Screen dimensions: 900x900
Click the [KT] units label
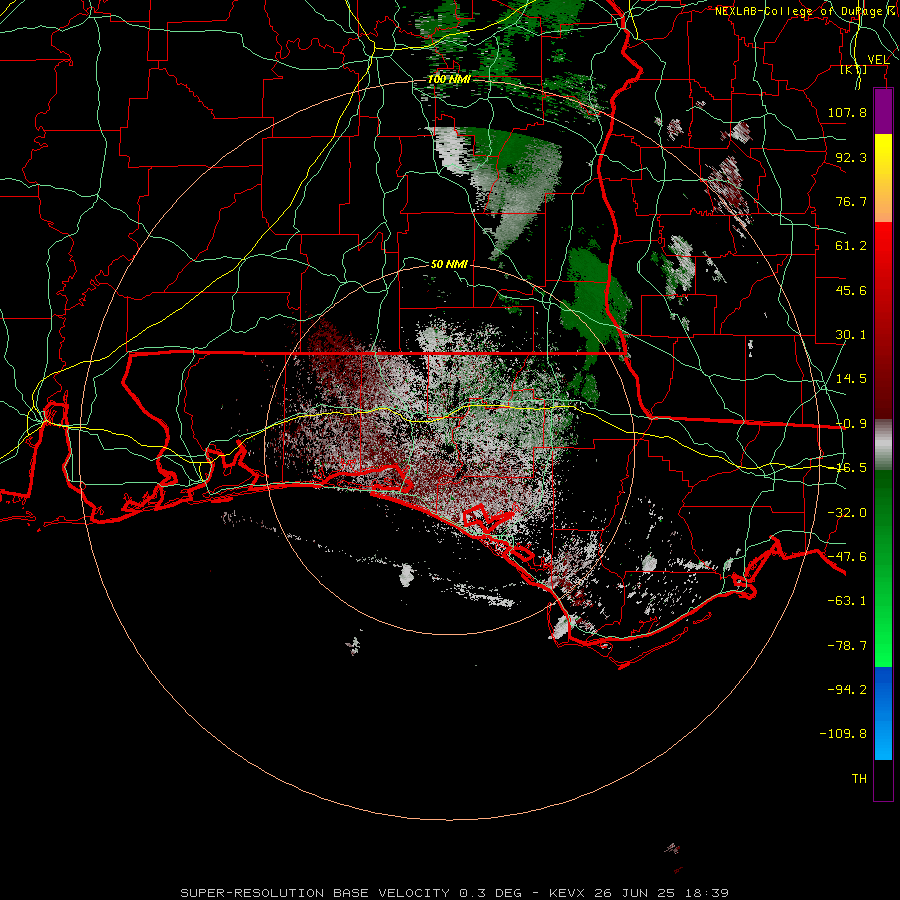(854, 69)
